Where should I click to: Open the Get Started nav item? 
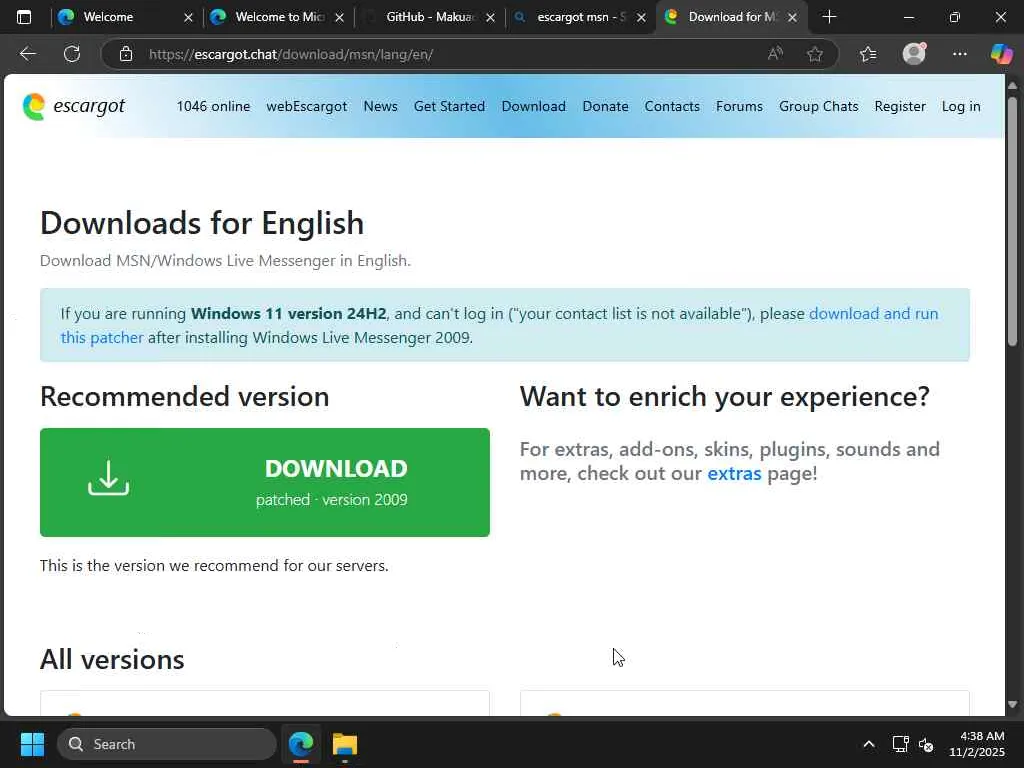(449, 106)
